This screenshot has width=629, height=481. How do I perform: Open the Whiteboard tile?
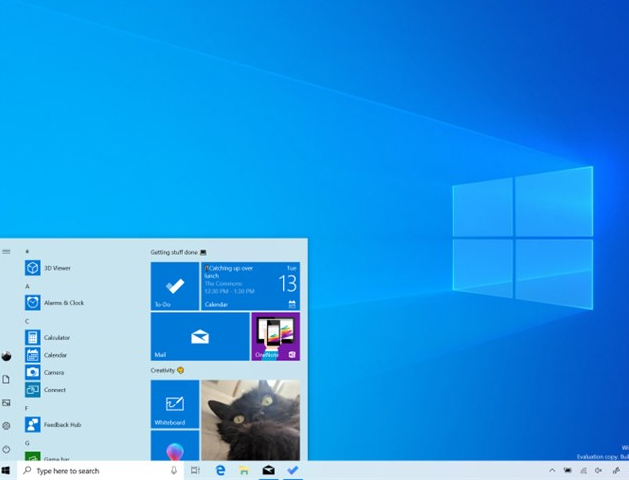[x=175, y=404]
